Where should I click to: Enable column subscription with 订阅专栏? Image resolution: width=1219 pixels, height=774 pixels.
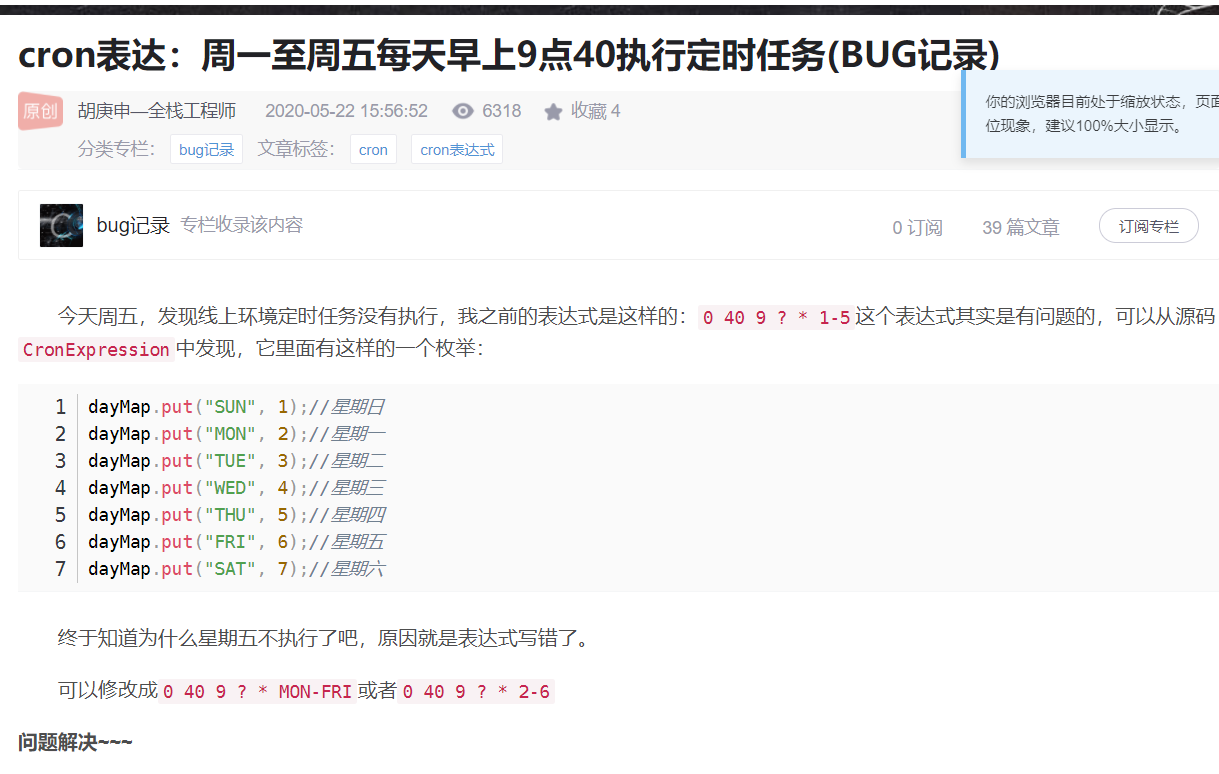pyautogui.click(x=1148, y=225)
